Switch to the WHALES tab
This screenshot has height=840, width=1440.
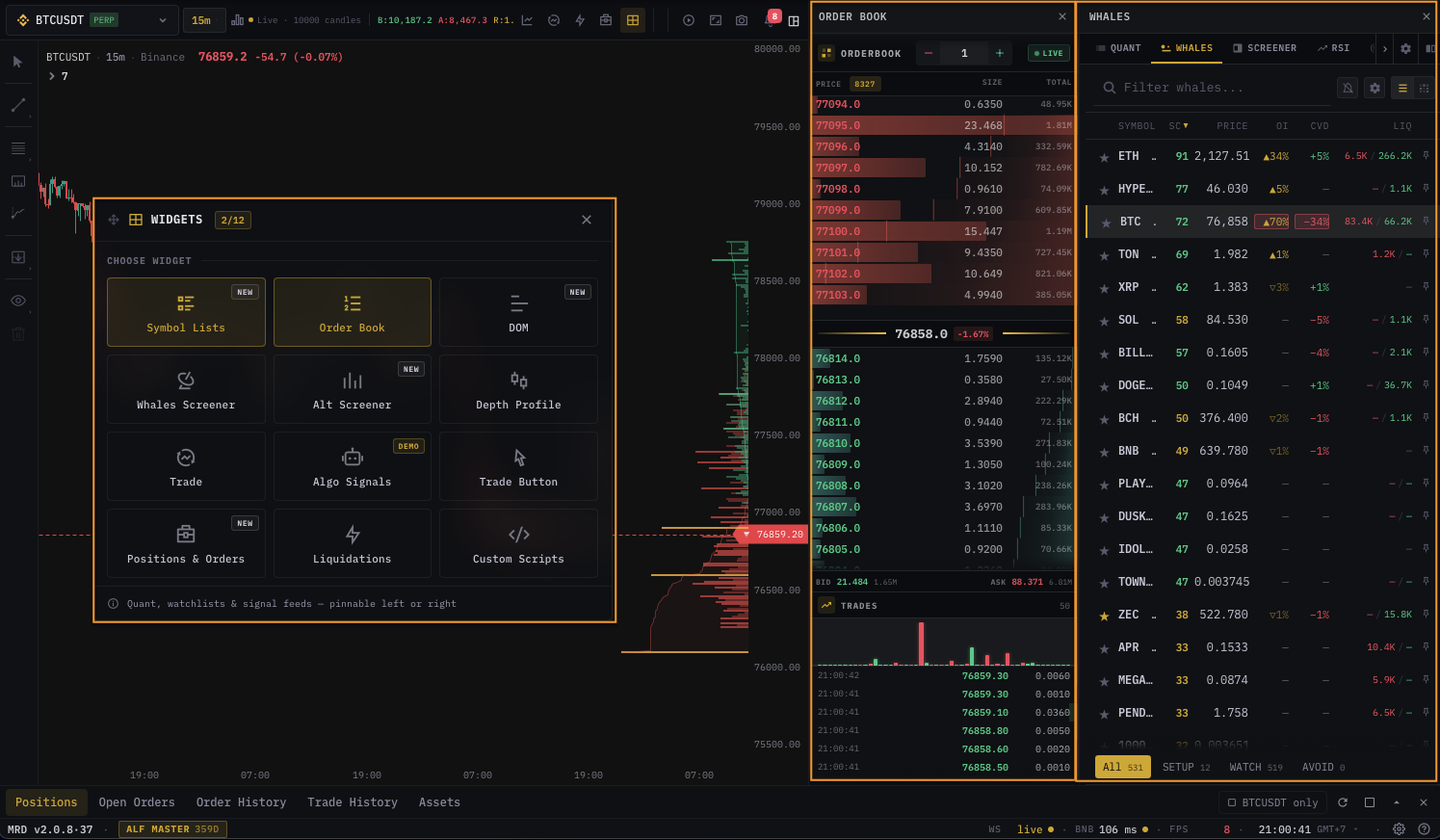(x=1187, y=48)
